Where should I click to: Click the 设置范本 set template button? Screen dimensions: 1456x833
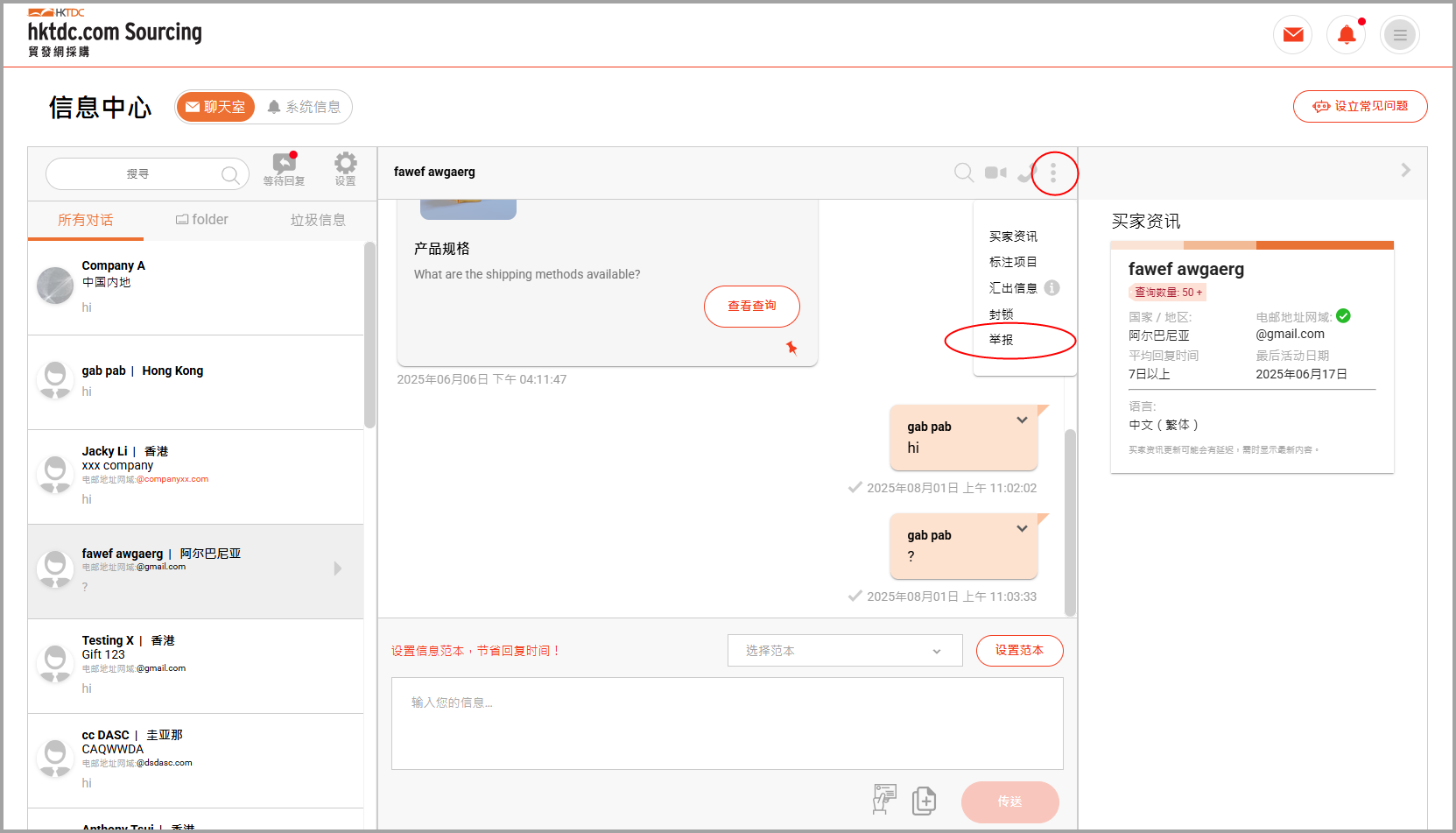(x=1019, y=651)
